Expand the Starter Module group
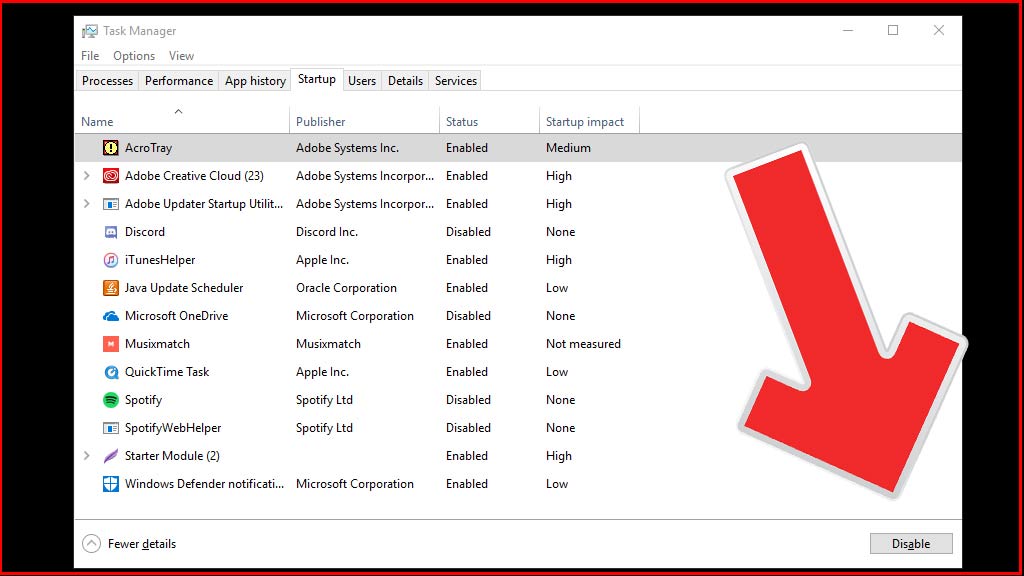The width and height of the screenshot is (1024, 576). tap(87, 455)
